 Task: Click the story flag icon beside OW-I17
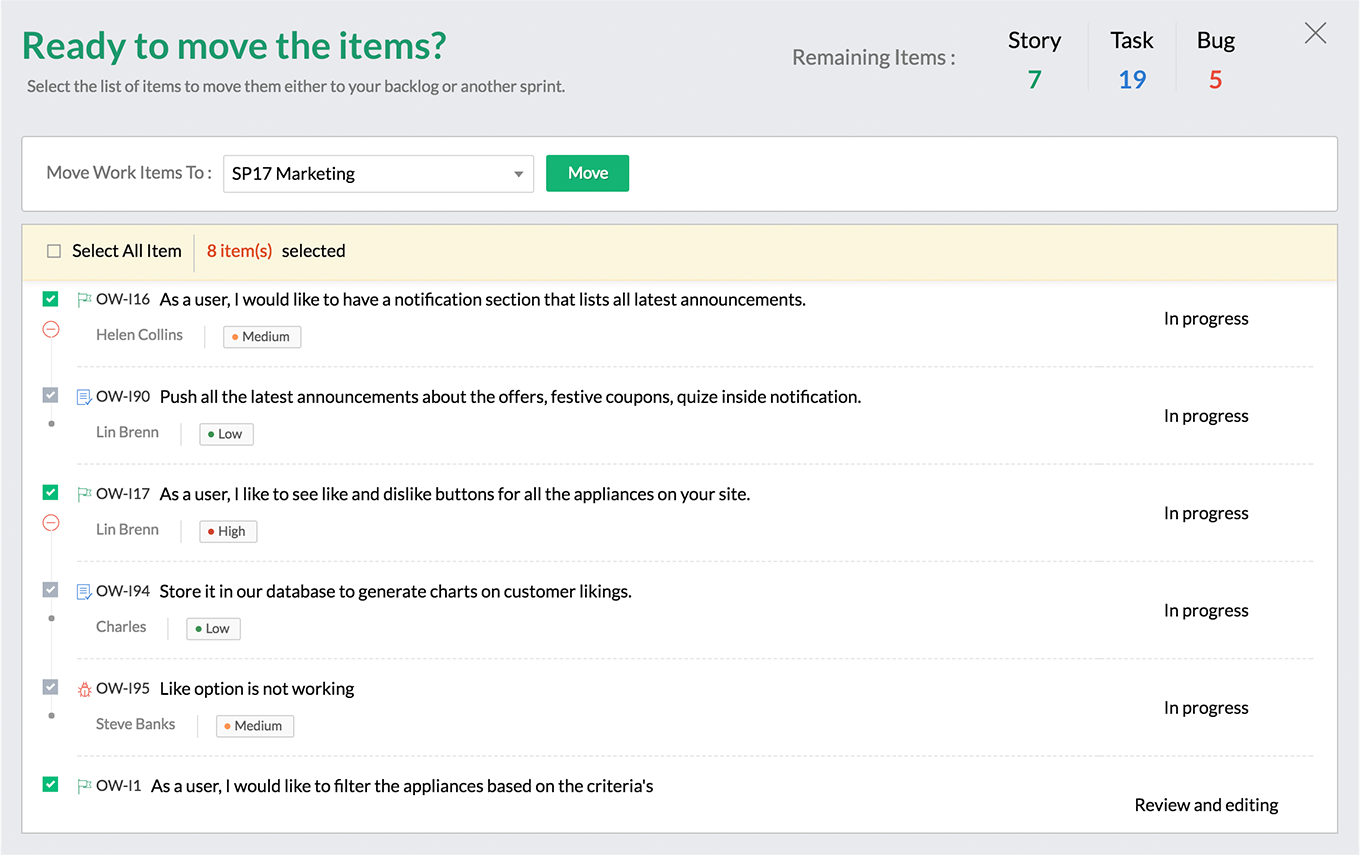click(x=84, y=494)
